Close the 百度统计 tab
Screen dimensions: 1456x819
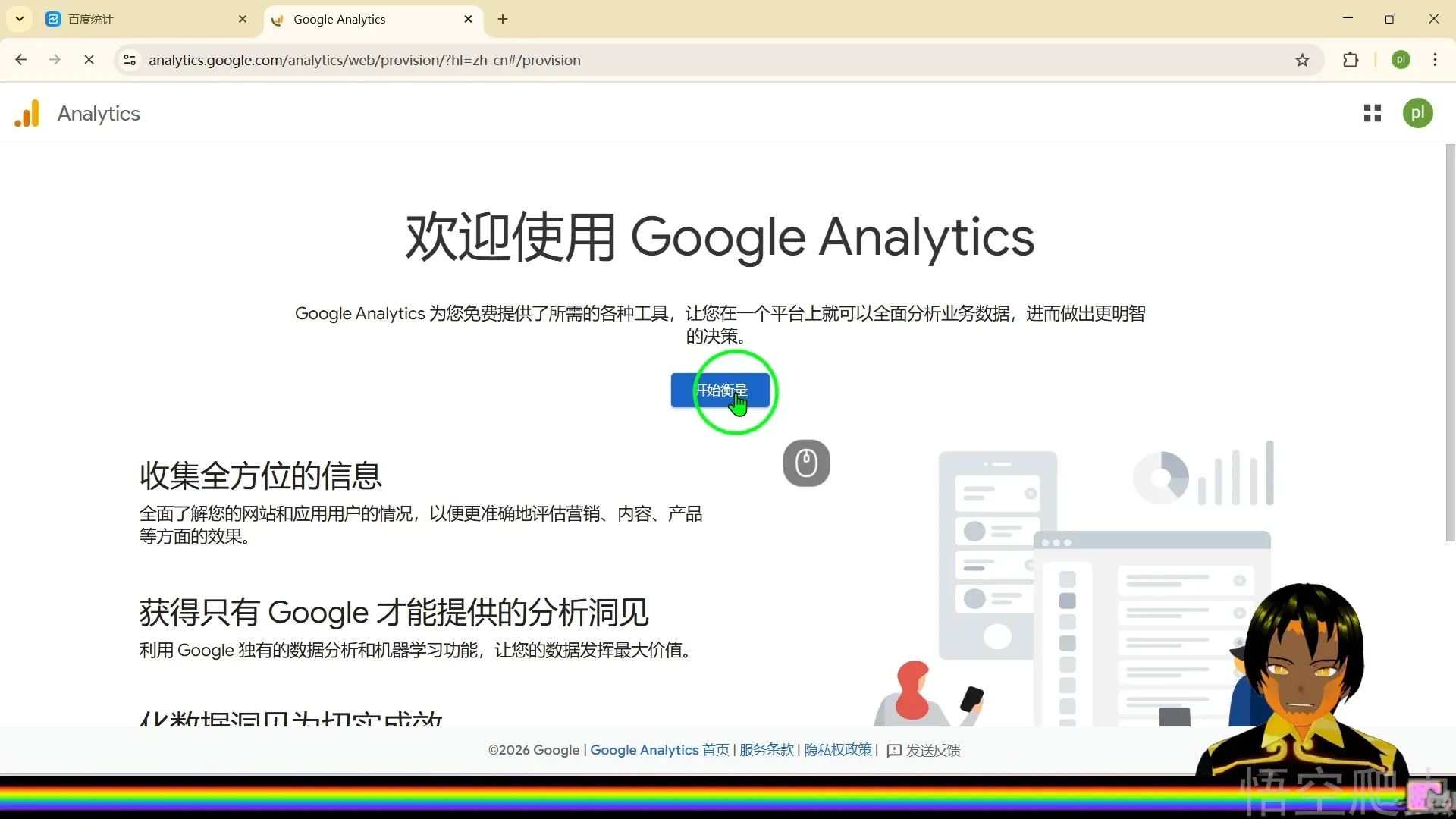click(x=243, y=20)
